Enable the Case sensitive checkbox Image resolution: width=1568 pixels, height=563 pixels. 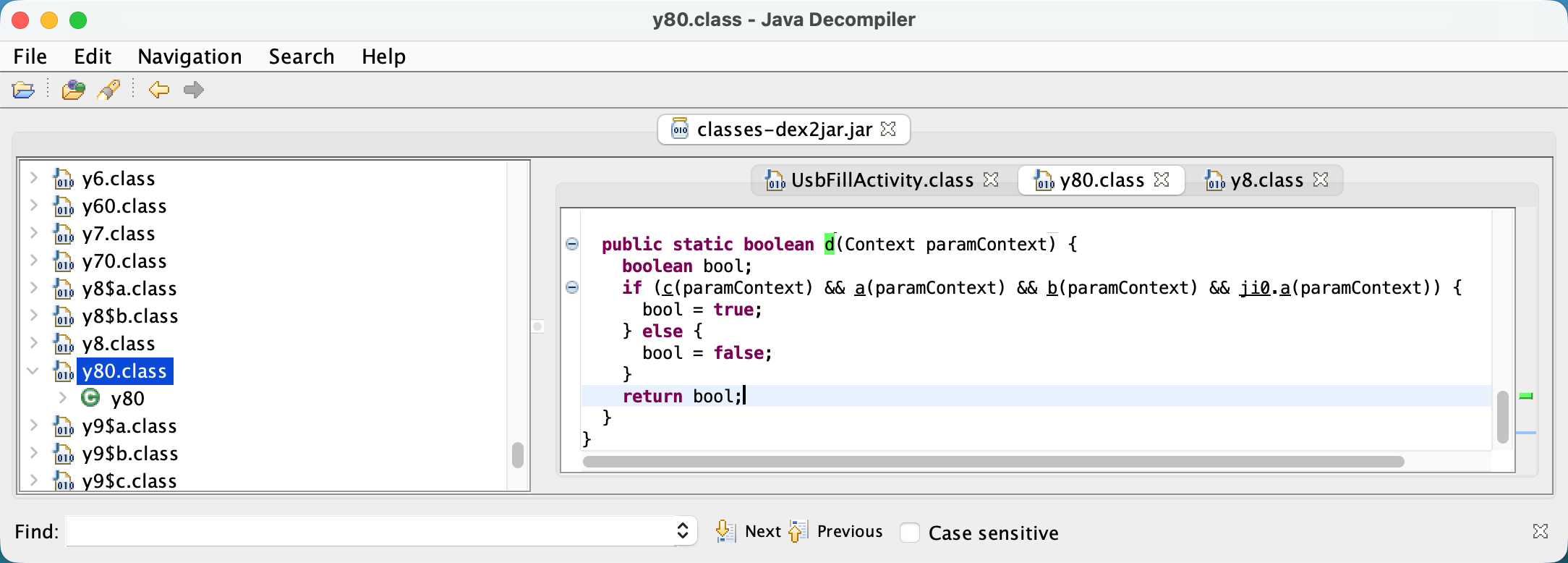point(910,533)
